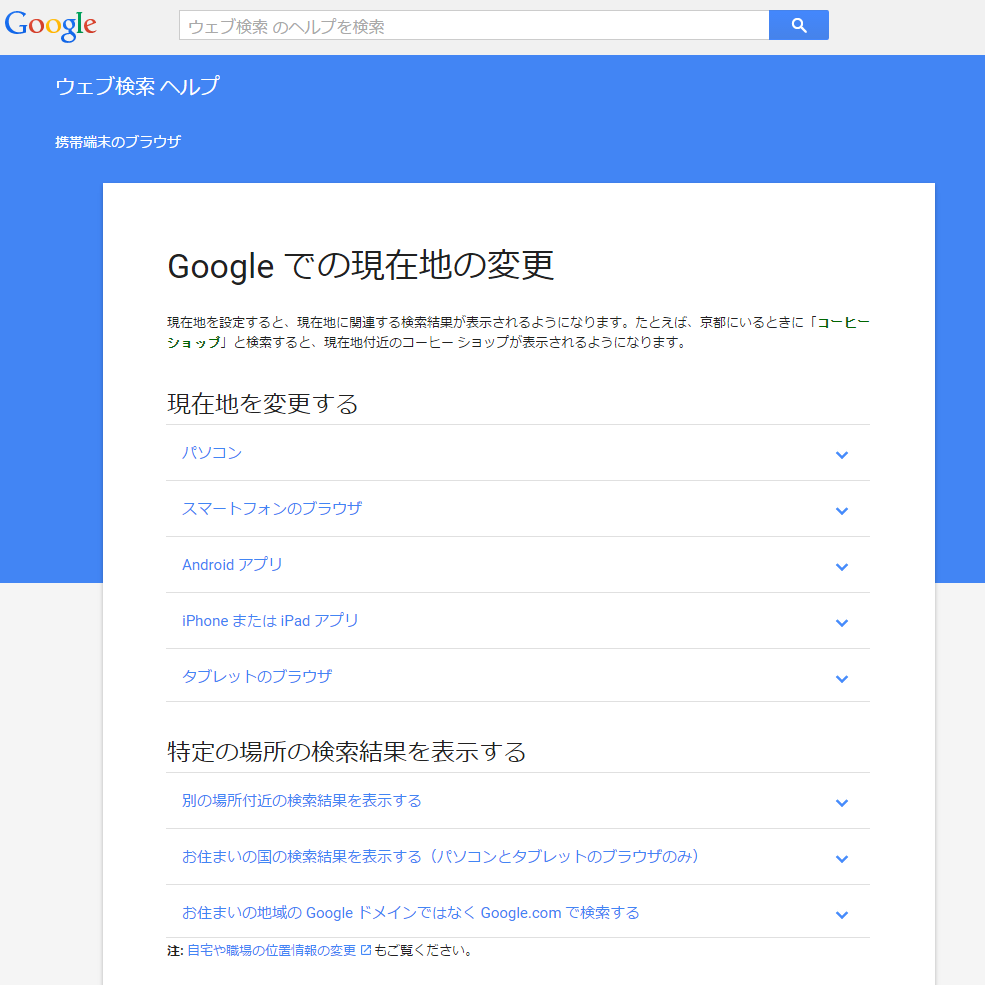Click the chevron beside スマートフォンのブラウザ
Image resolution: width=985 pixels, height=985 pixels.
842,511
